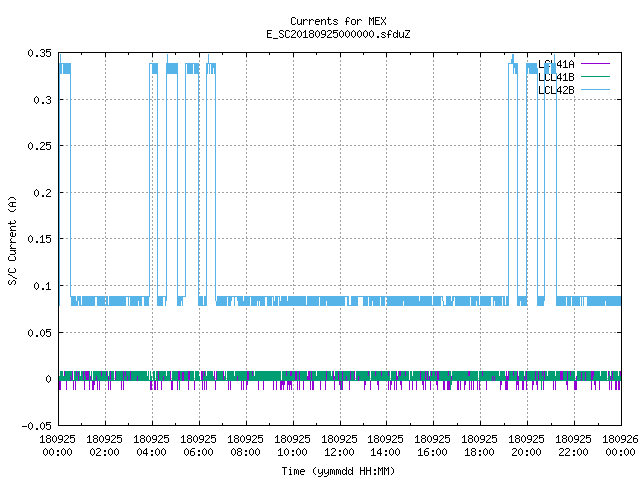
Task: Click the 0.2 y-axis tick label
Action: click(x=42, y=193)
